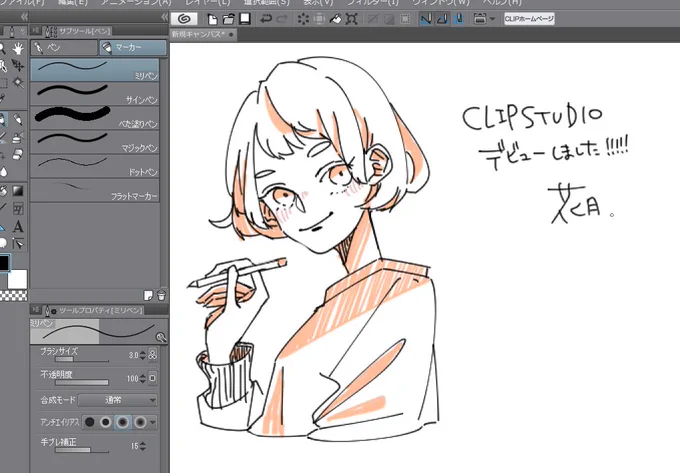The width and height of the screenshot is (680, 473).
Task: Select the Pencil tool icon
Action: (18, 119)
